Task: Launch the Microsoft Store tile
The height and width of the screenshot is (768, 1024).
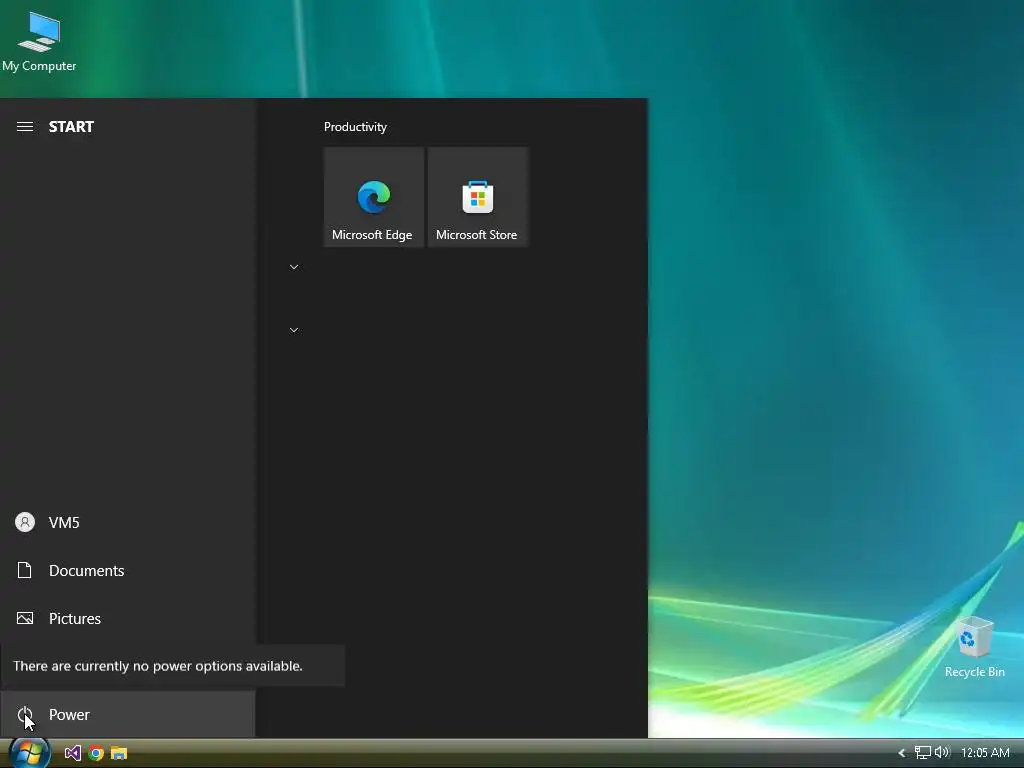Action: click(477, 197)
